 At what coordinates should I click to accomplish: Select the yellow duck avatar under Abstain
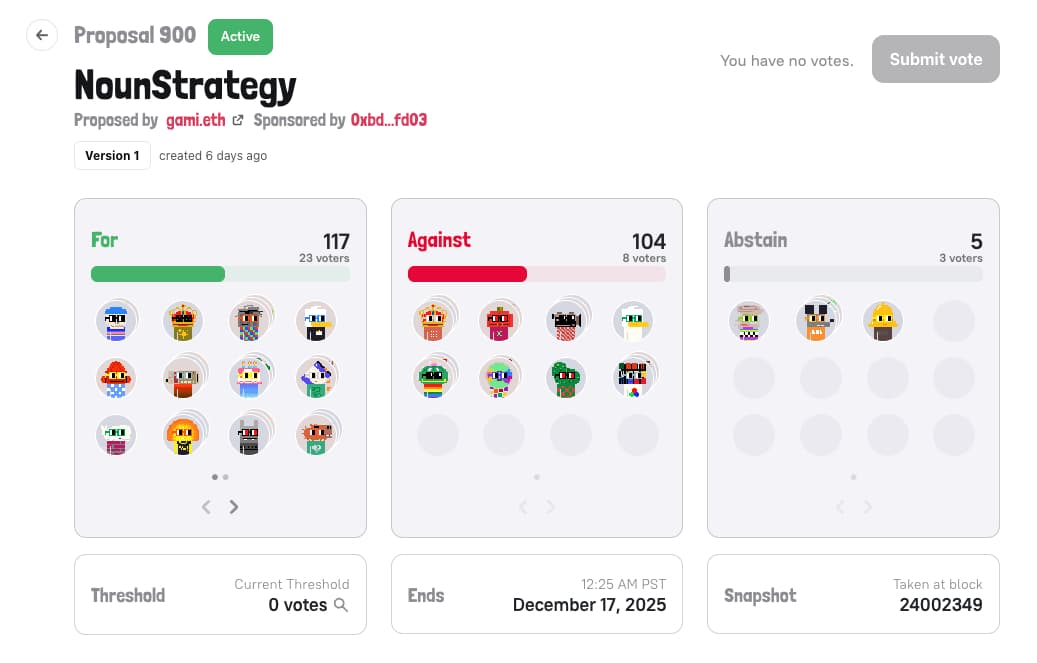(883, 321)
